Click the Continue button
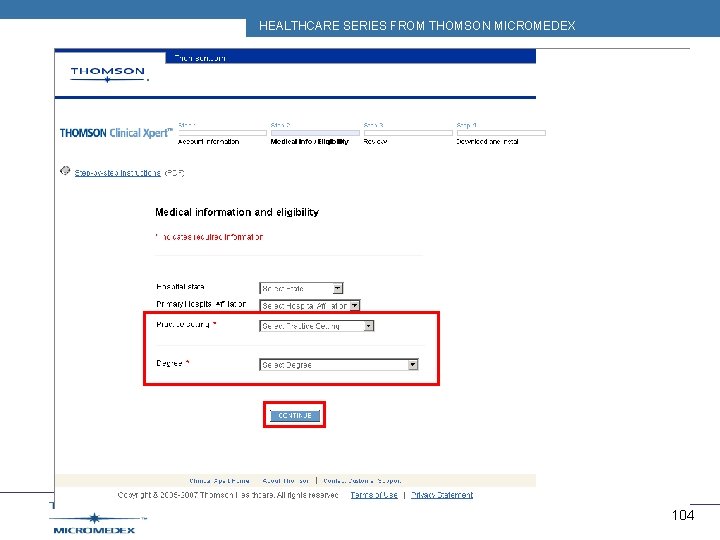Screen dimensions: 720x540 click(295, 415)
